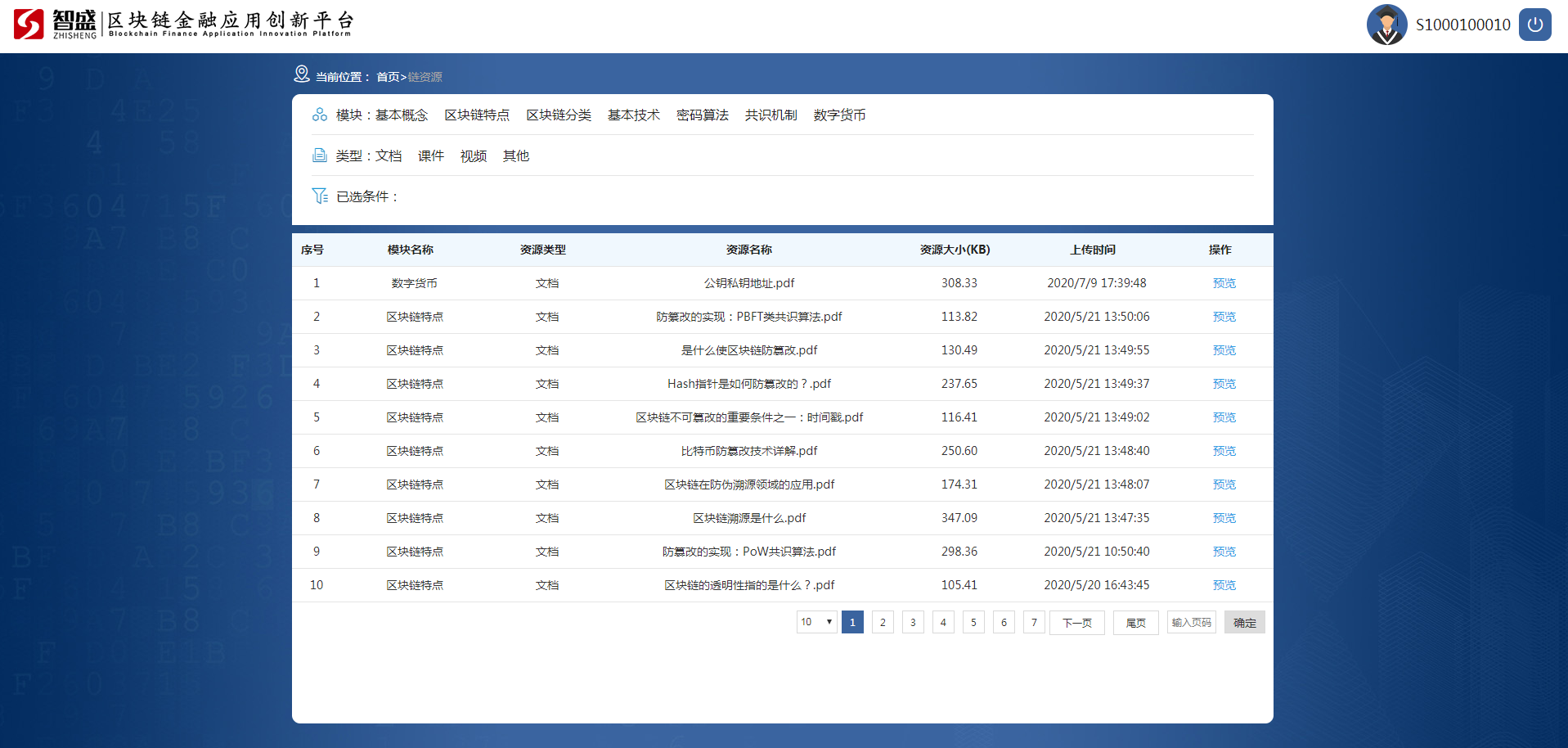The image size is (1568, 748).
Task: Click the selected-conditions filter icon
Action: pos(320,196)
